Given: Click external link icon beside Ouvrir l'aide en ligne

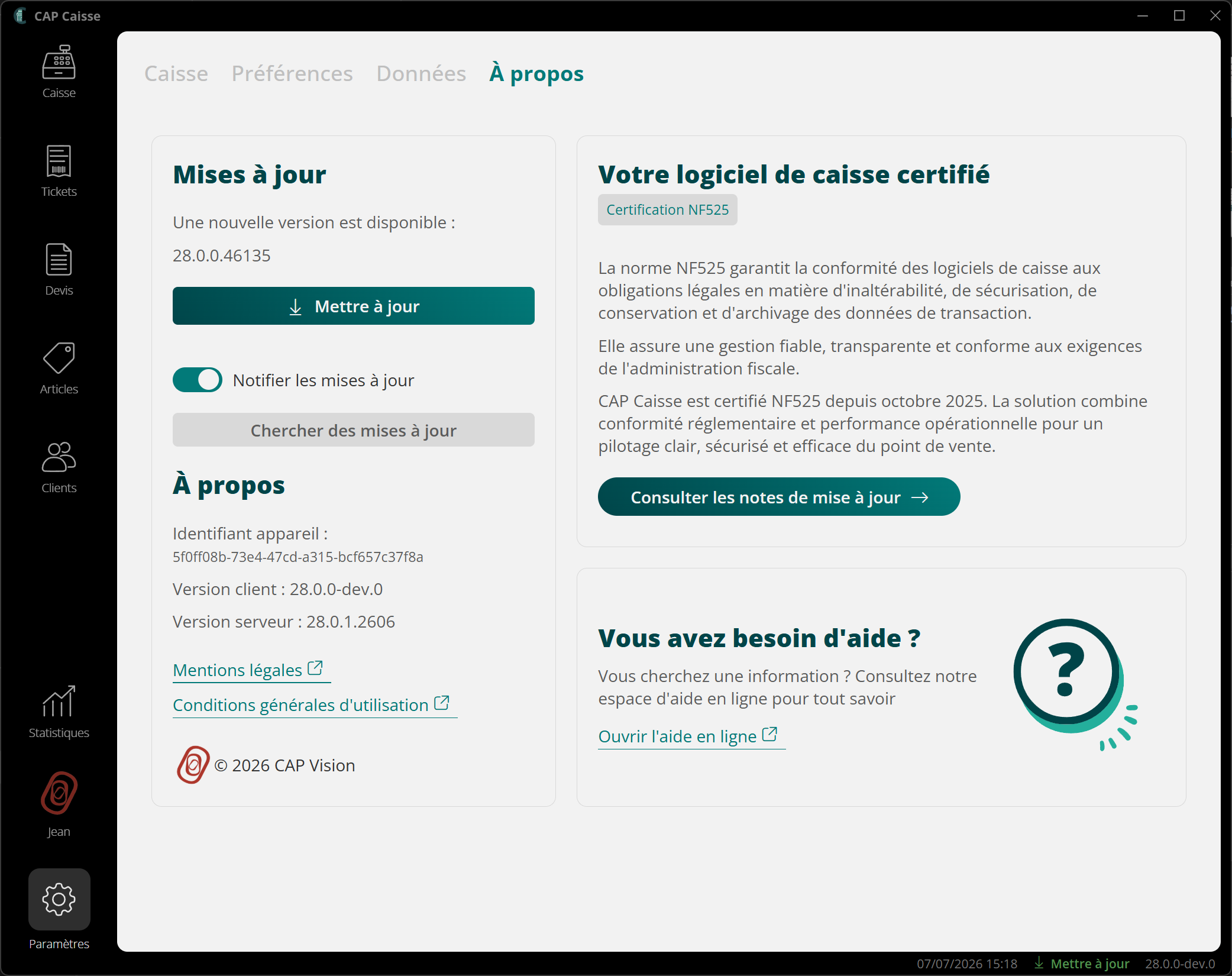Looking at the screenshot, I should tap(769, 734).
